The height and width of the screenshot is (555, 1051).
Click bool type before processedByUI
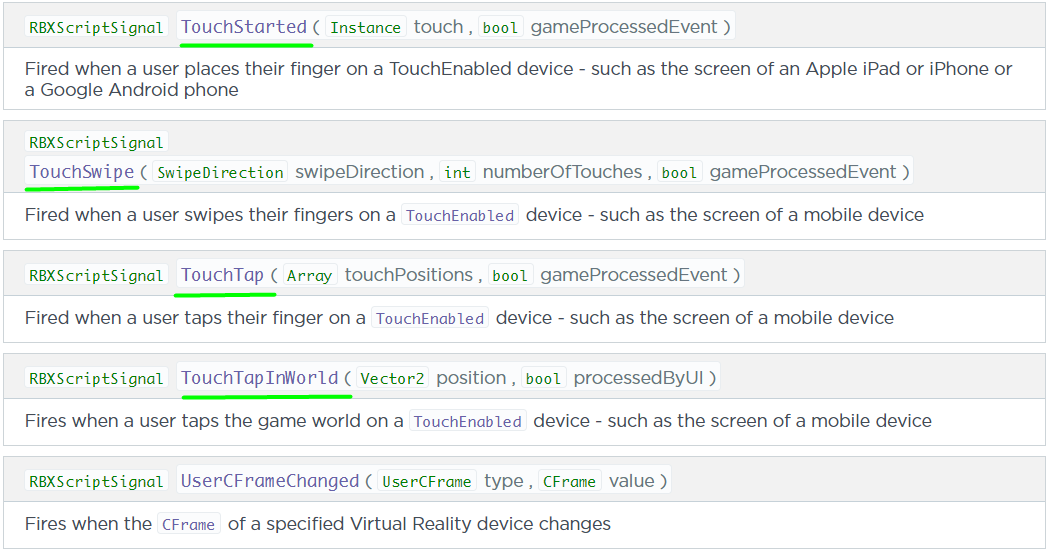tap(543, 379)
